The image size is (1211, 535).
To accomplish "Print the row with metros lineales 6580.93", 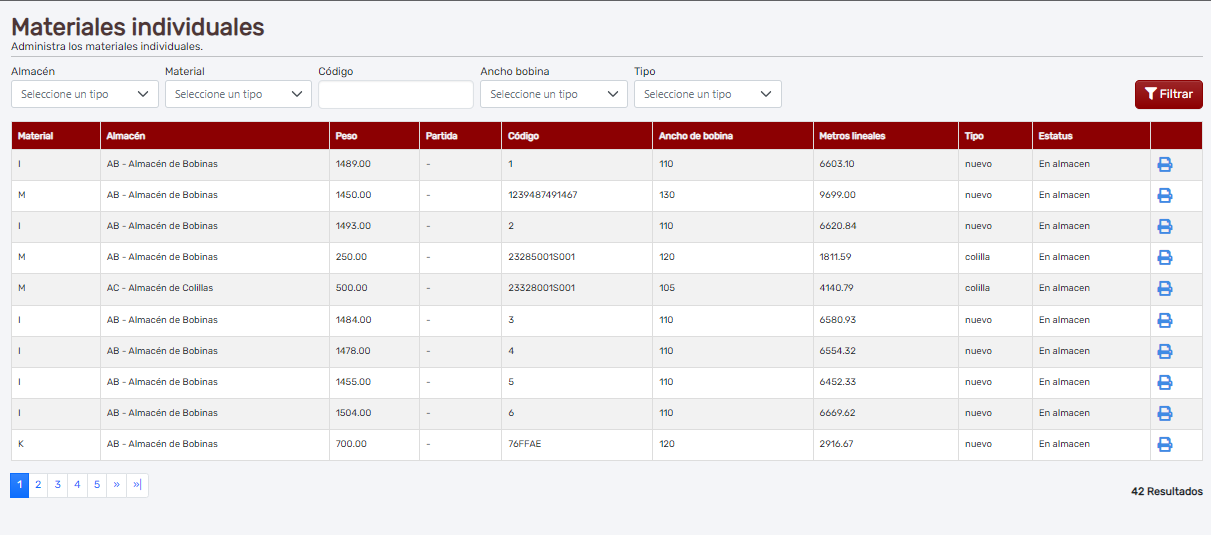I will point(1164,320).
